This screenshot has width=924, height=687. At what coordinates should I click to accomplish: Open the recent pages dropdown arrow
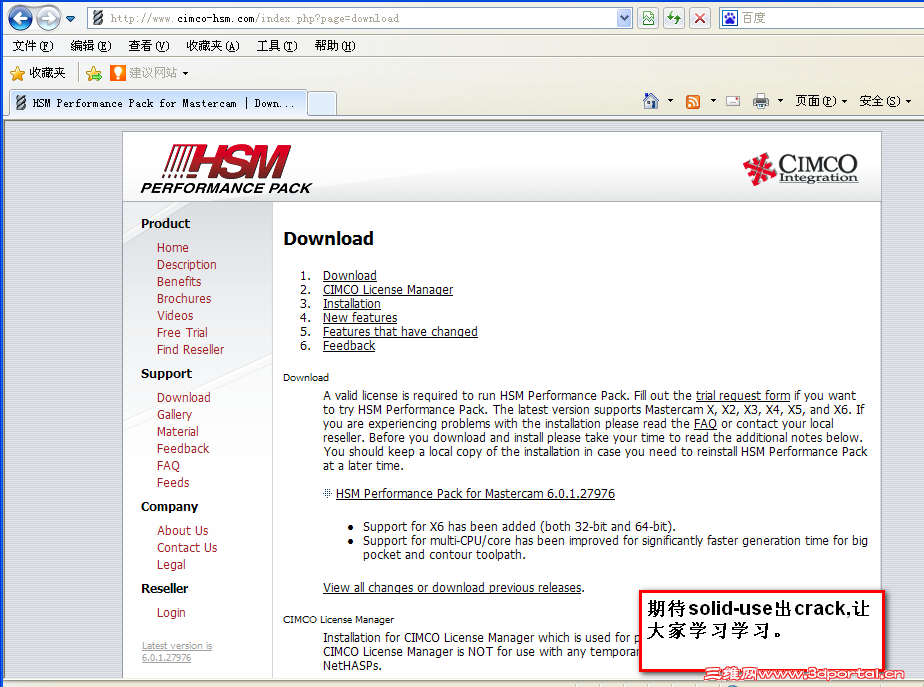click(x=71, y=19)
